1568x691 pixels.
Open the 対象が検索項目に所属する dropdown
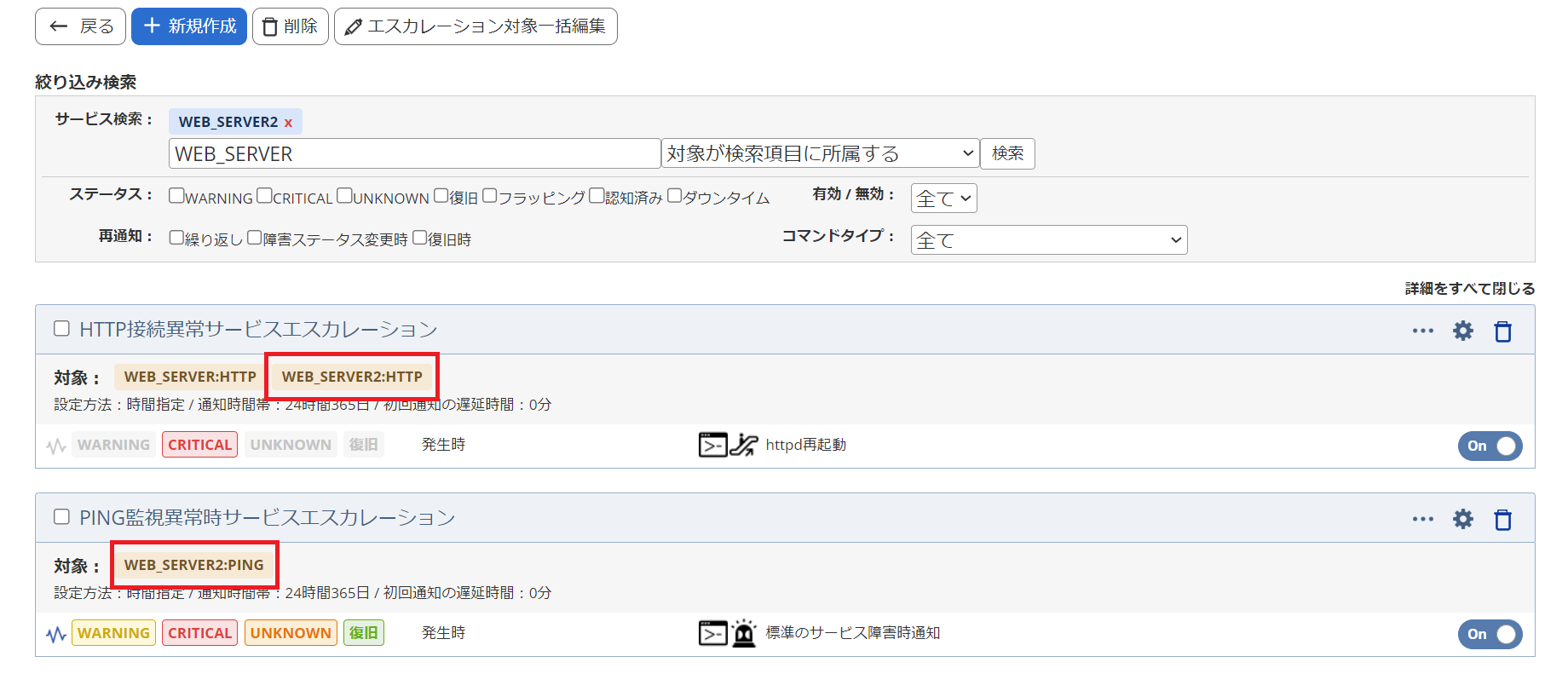820,153
